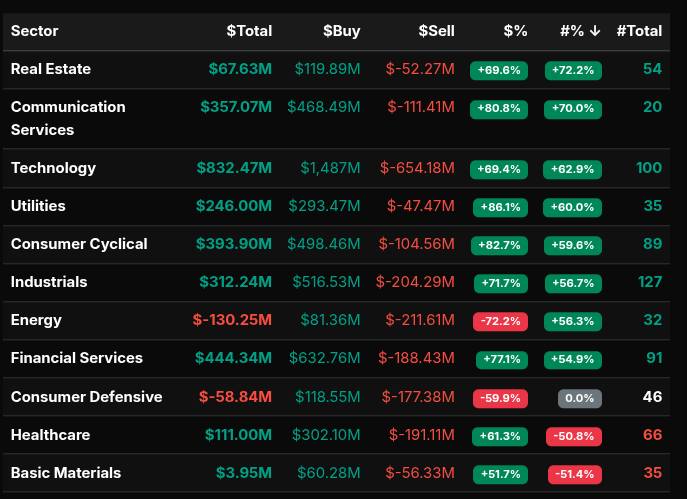Sort by $Total column header
The image size is (687, 499).
point(249,31)
